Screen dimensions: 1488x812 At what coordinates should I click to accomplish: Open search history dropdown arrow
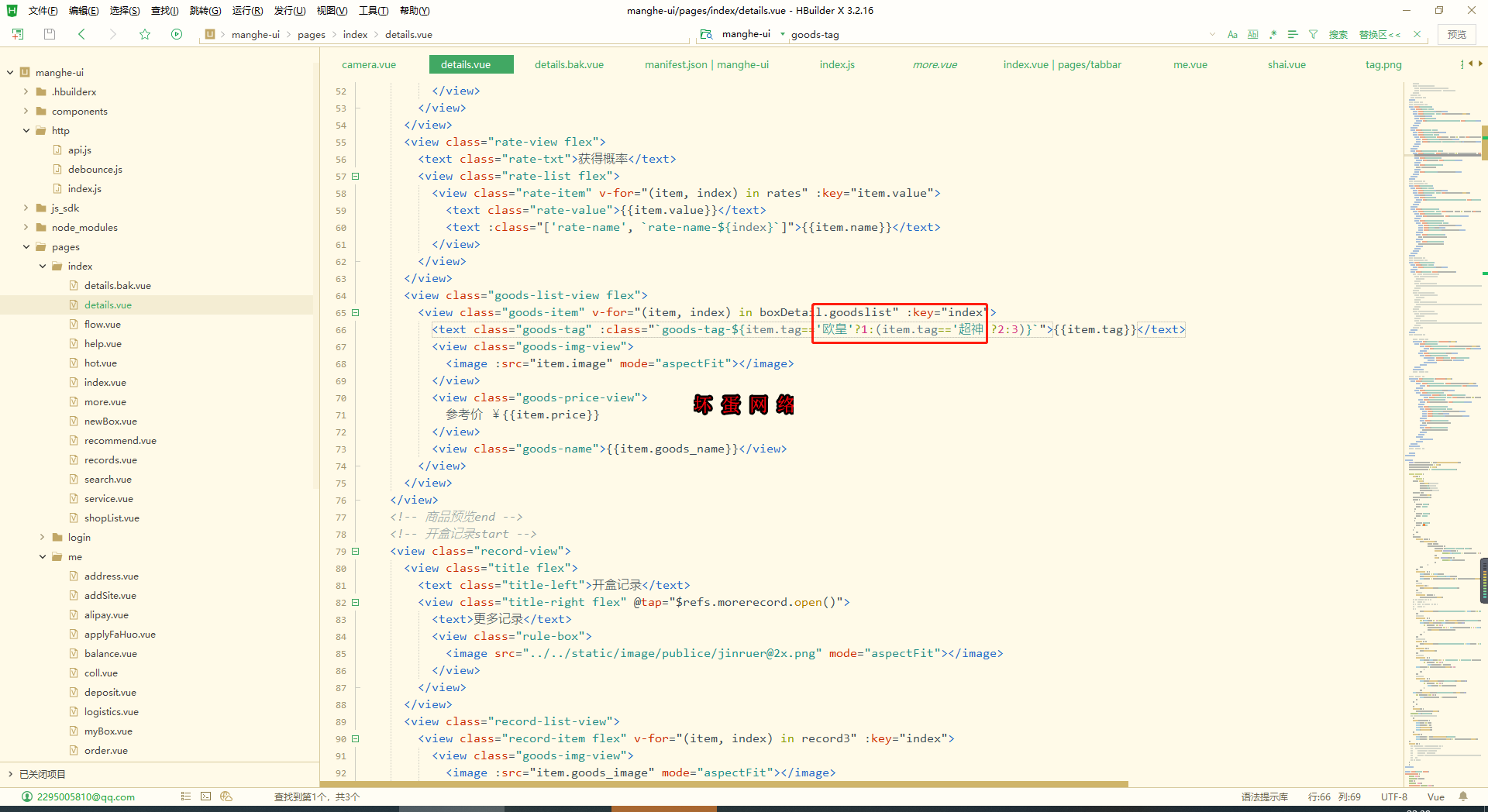click(1212, 34)
